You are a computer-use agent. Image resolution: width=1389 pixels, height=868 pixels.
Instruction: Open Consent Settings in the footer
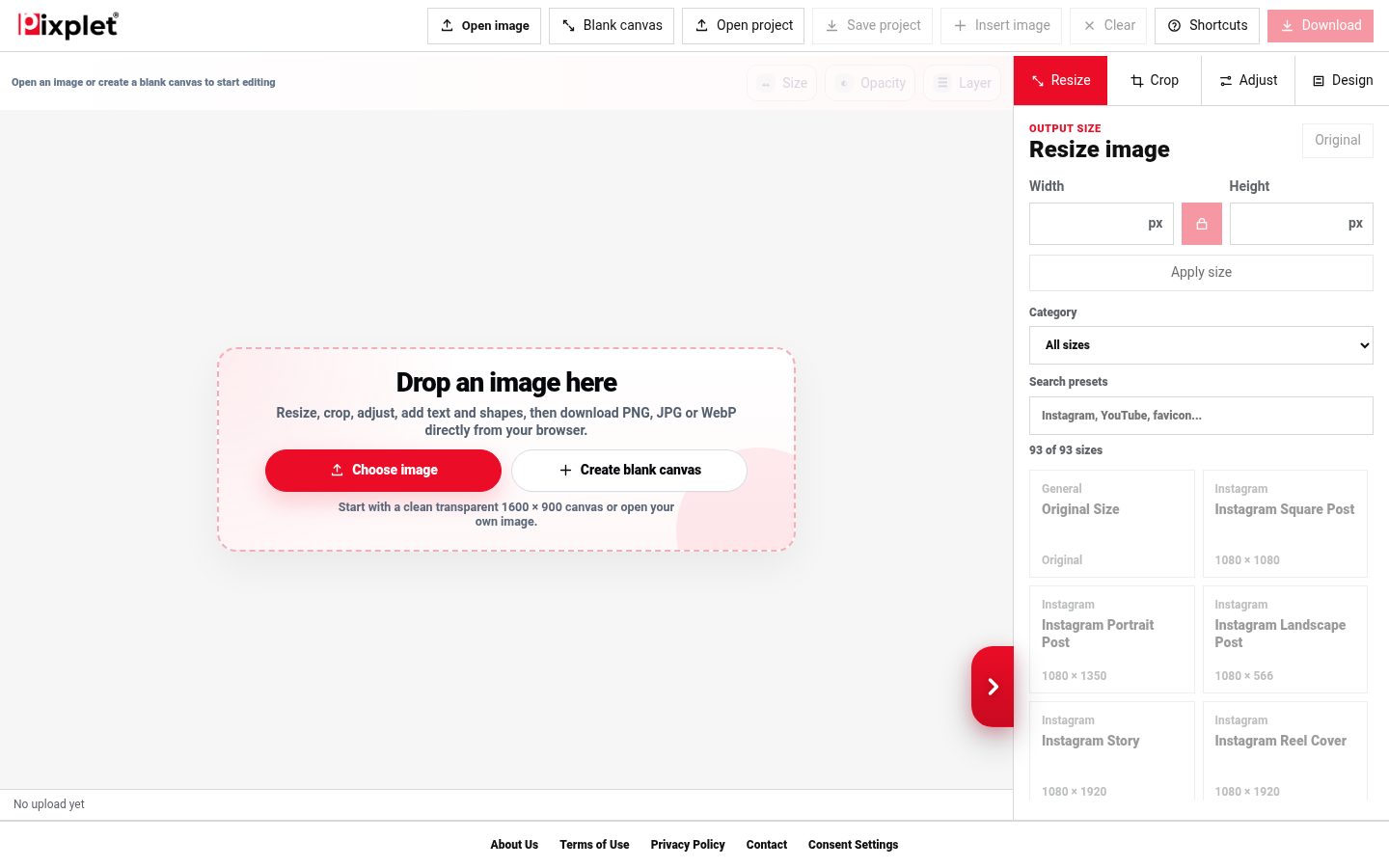click(853, 845)
